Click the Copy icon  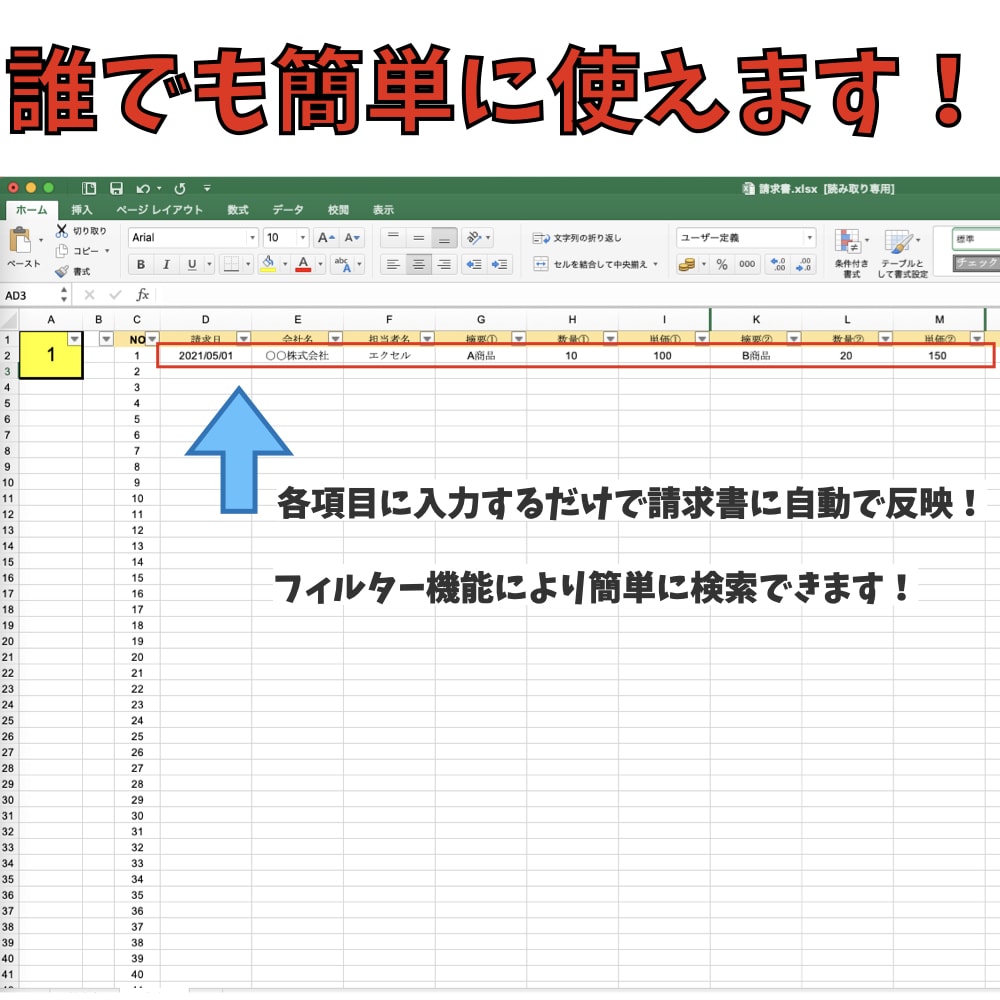(61, 251)
